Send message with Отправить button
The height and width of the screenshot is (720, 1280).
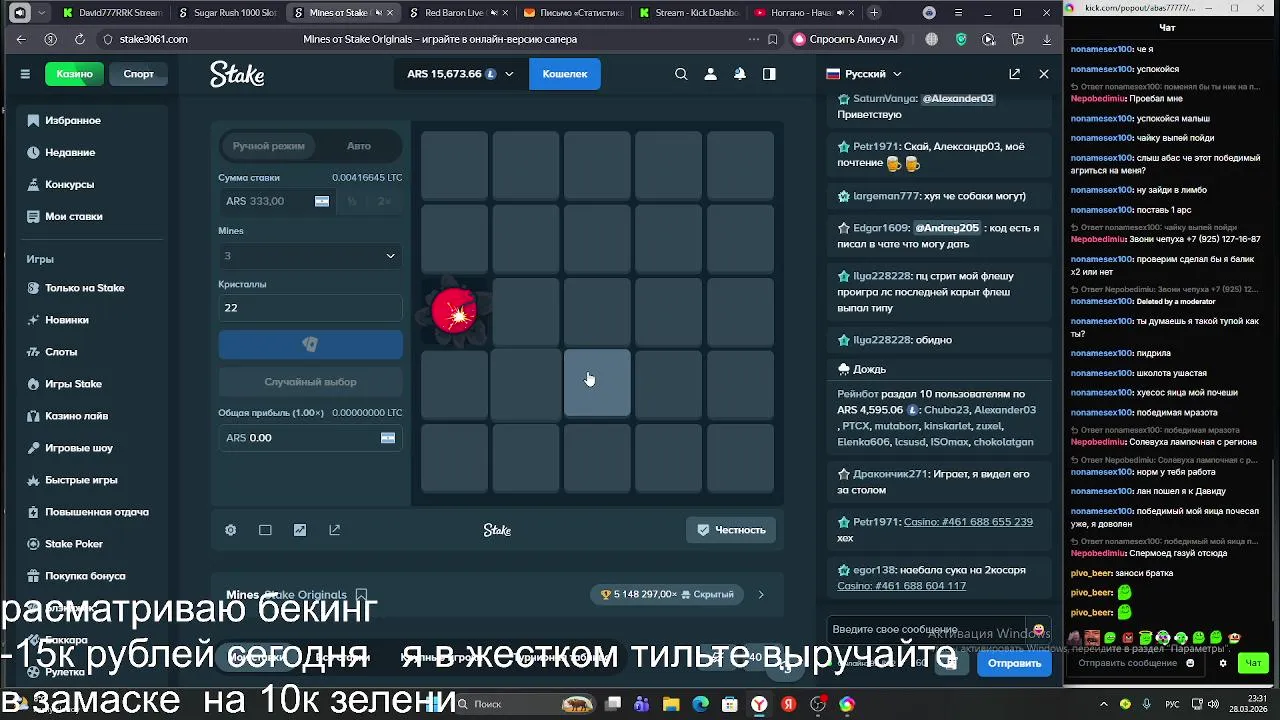1014,663
